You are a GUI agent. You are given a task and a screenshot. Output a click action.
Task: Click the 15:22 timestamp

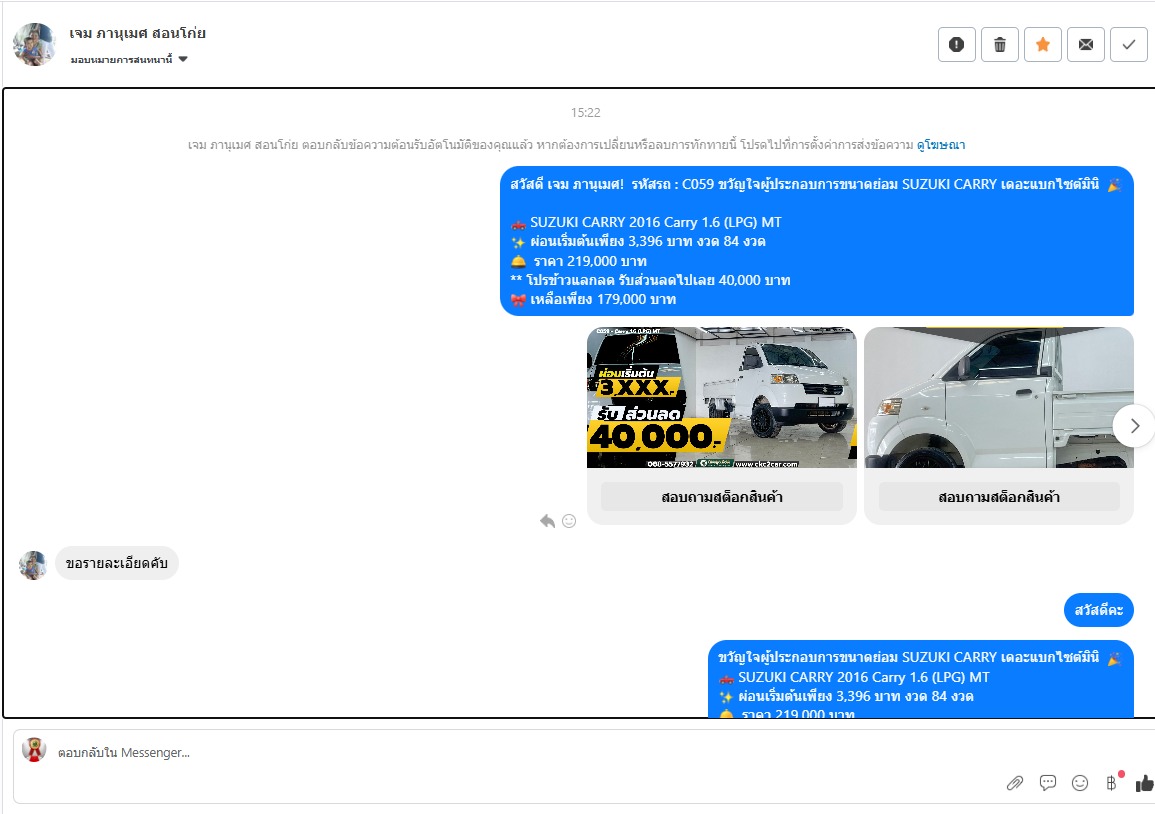click(586, 113)
